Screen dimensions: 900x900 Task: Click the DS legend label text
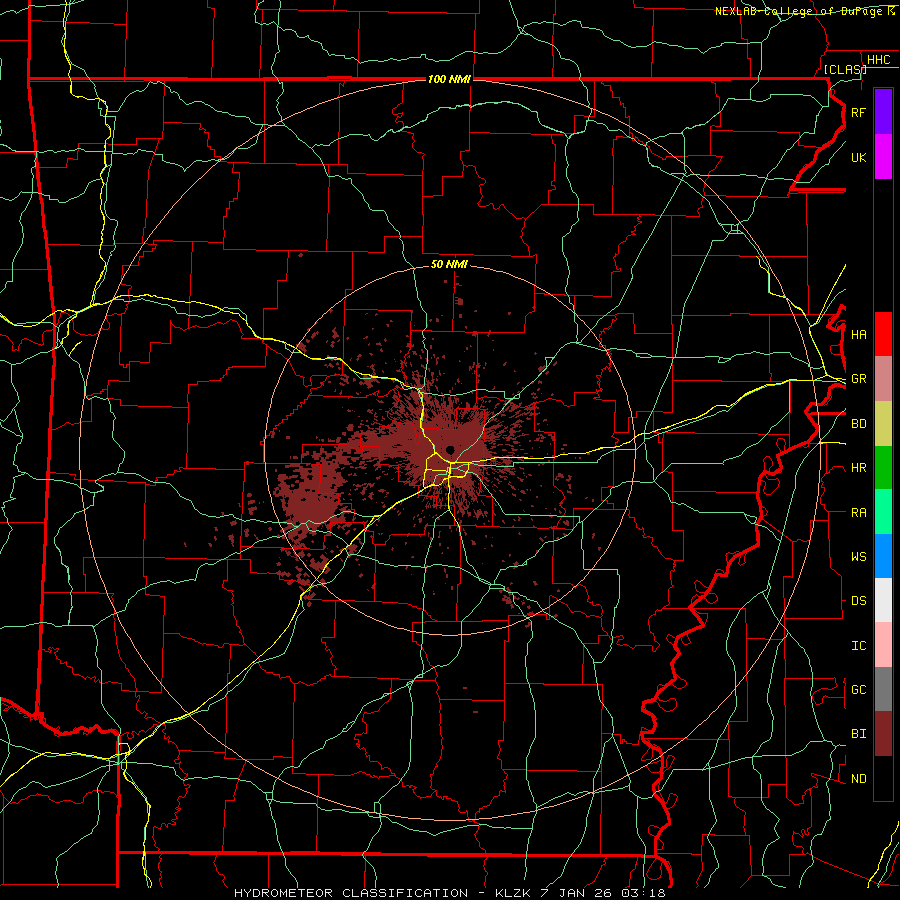859,601
